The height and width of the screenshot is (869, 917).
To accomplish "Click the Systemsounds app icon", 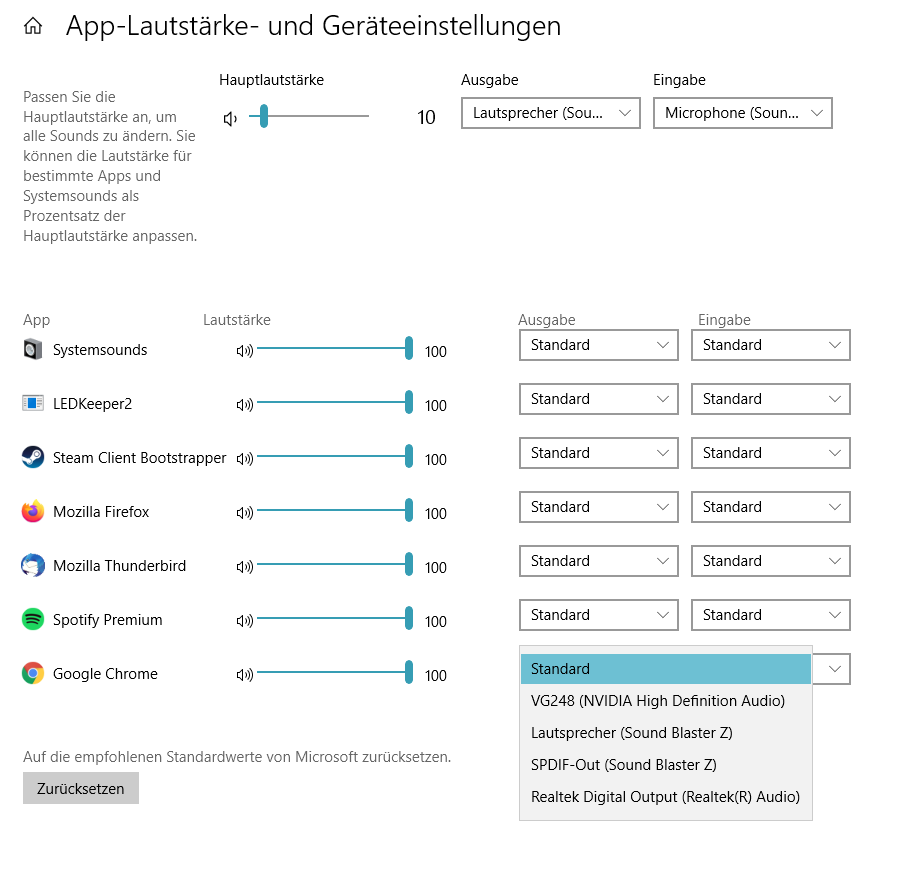I will [x=33, y=350].
